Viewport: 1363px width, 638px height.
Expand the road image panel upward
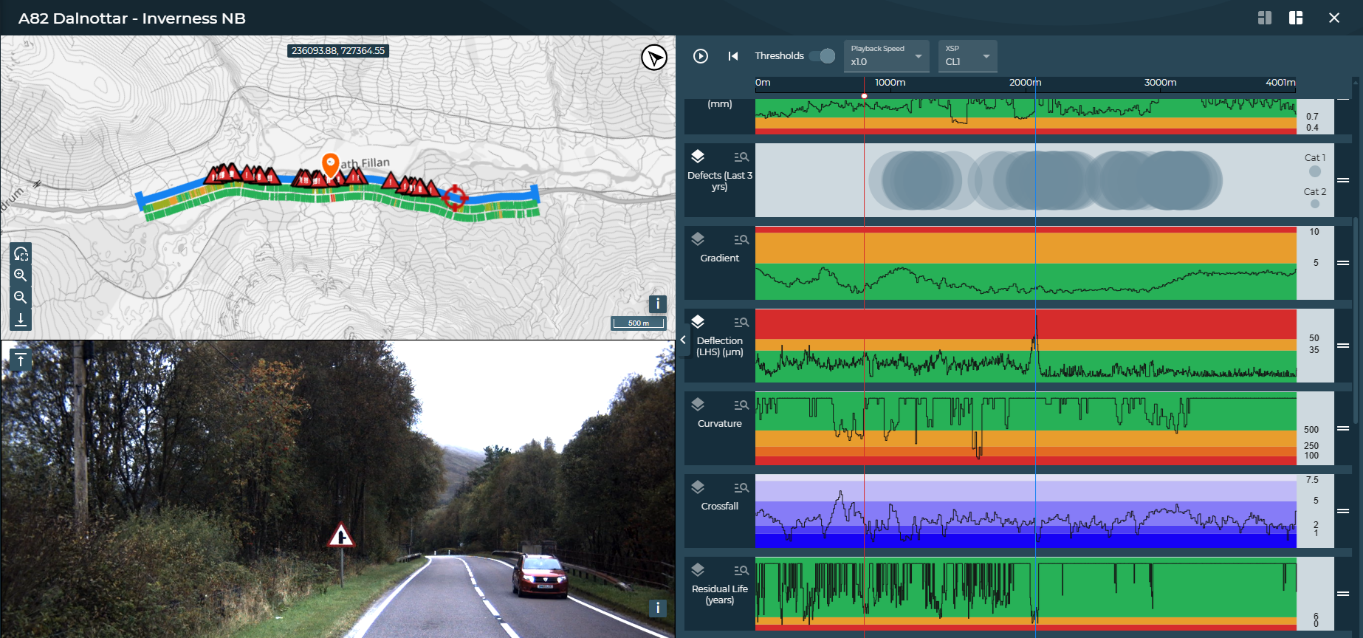pos(21,361)
